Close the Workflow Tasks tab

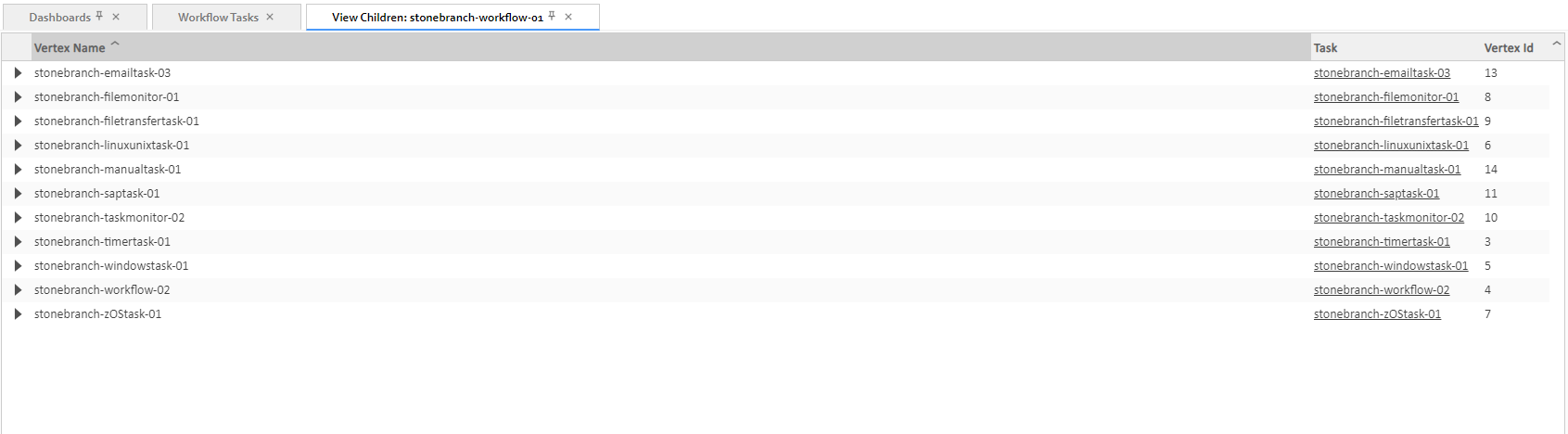coord(270,17)
